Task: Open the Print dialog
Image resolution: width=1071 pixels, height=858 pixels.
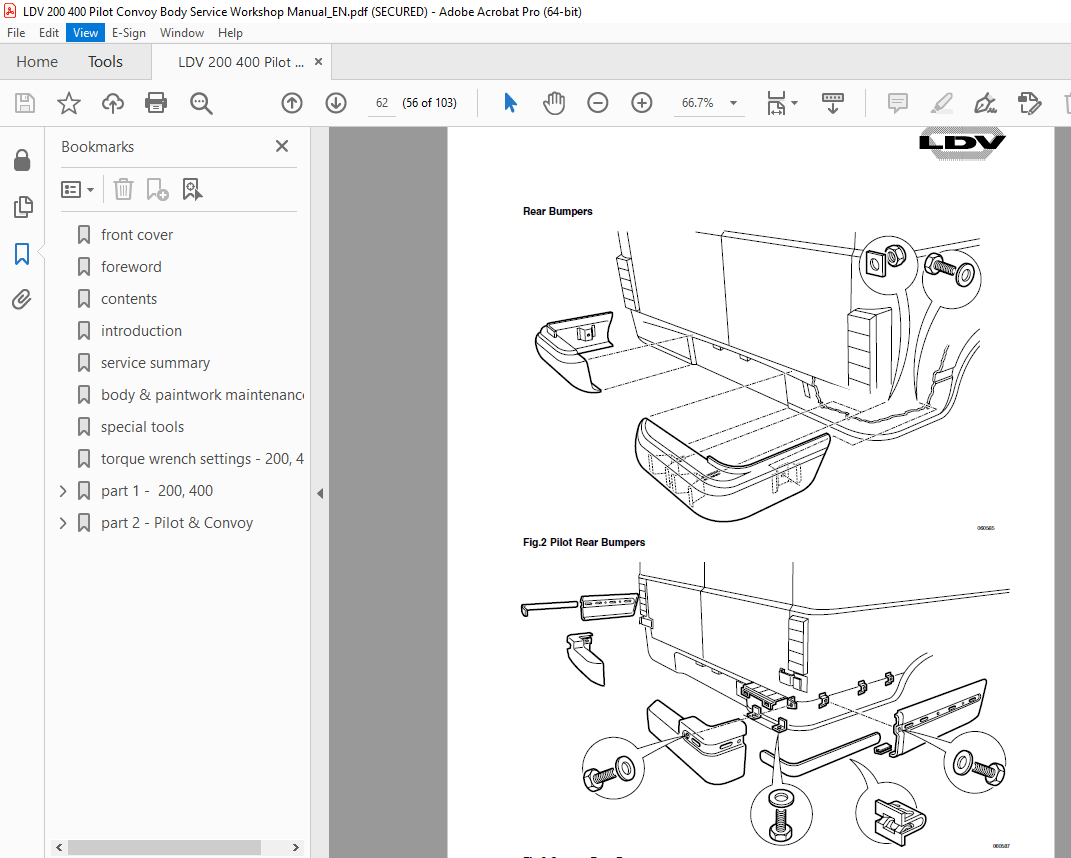Action: coord(156,102)
